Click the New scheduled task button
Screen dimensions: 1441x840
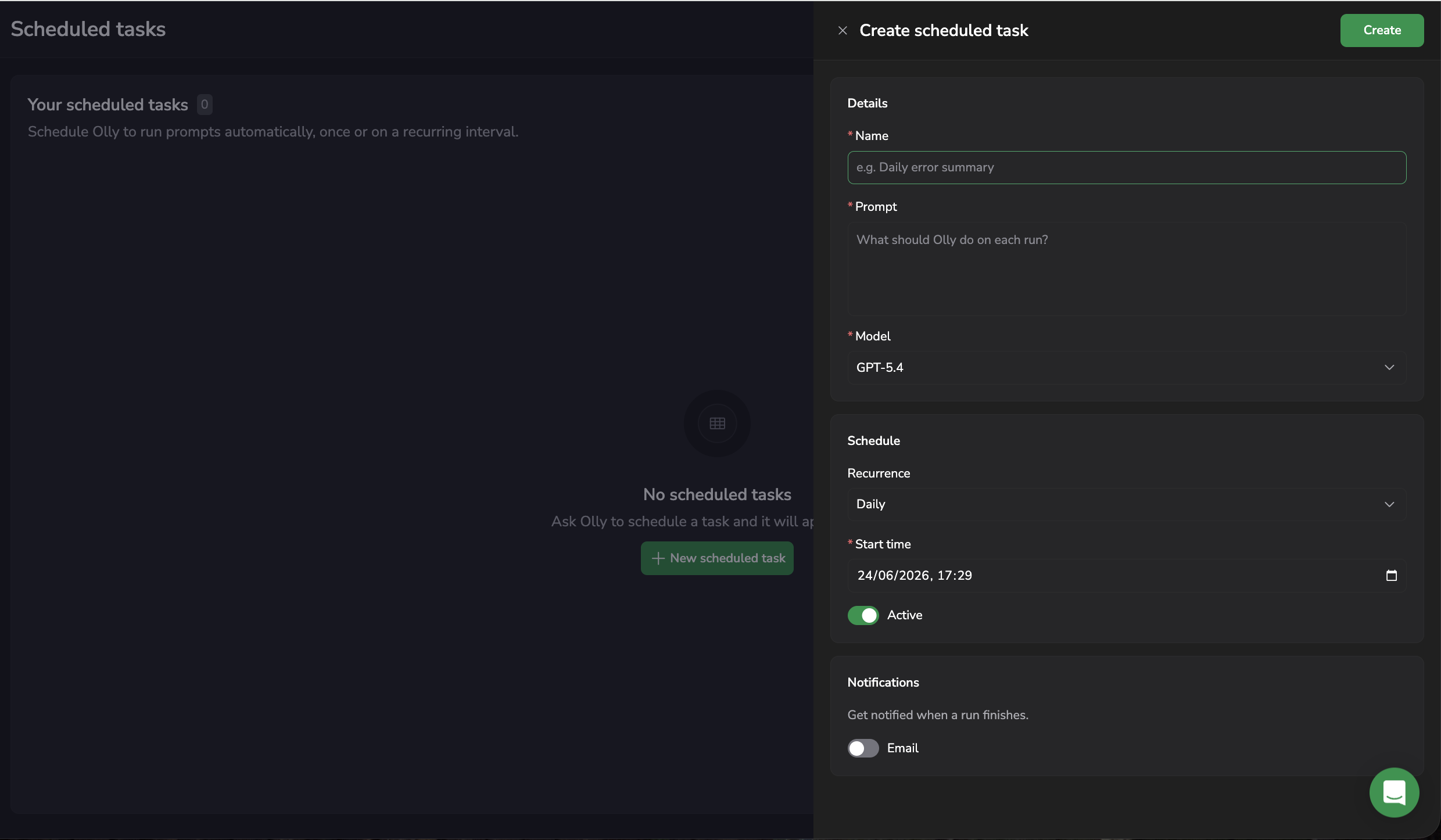coord(717,558)
